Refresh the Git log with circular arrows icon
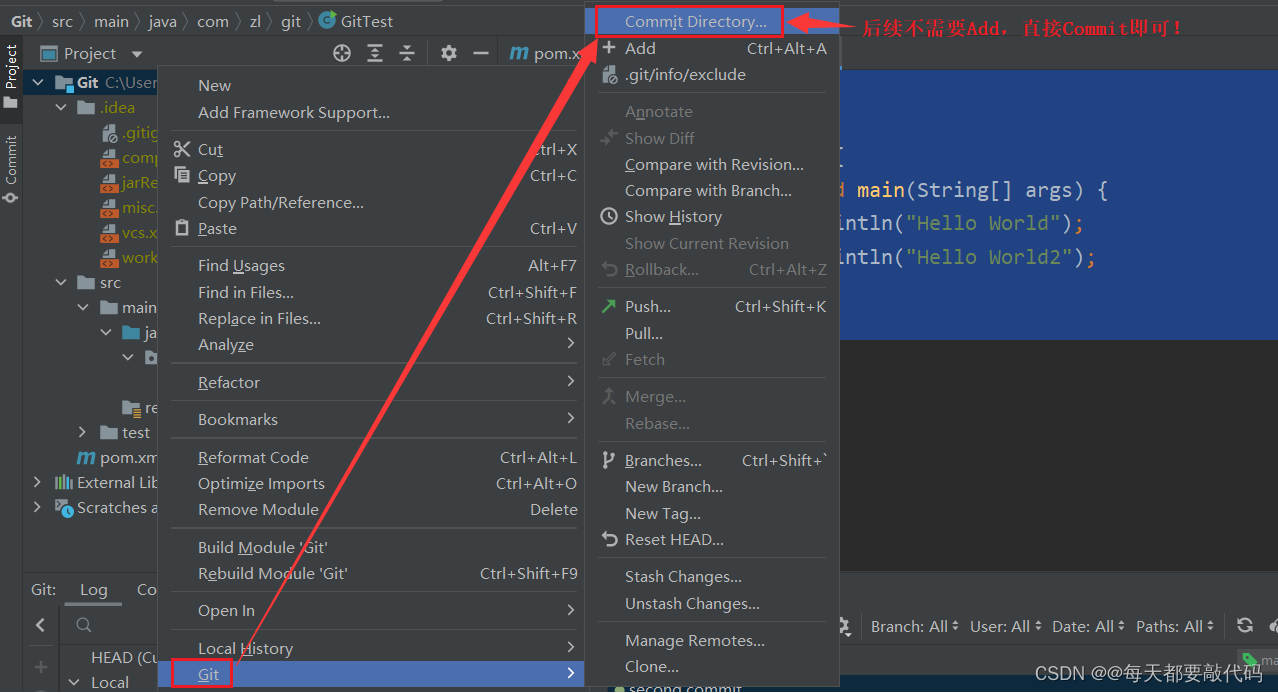The height and width of the screenshot is (693, 1278). [x=1244, y=625]
